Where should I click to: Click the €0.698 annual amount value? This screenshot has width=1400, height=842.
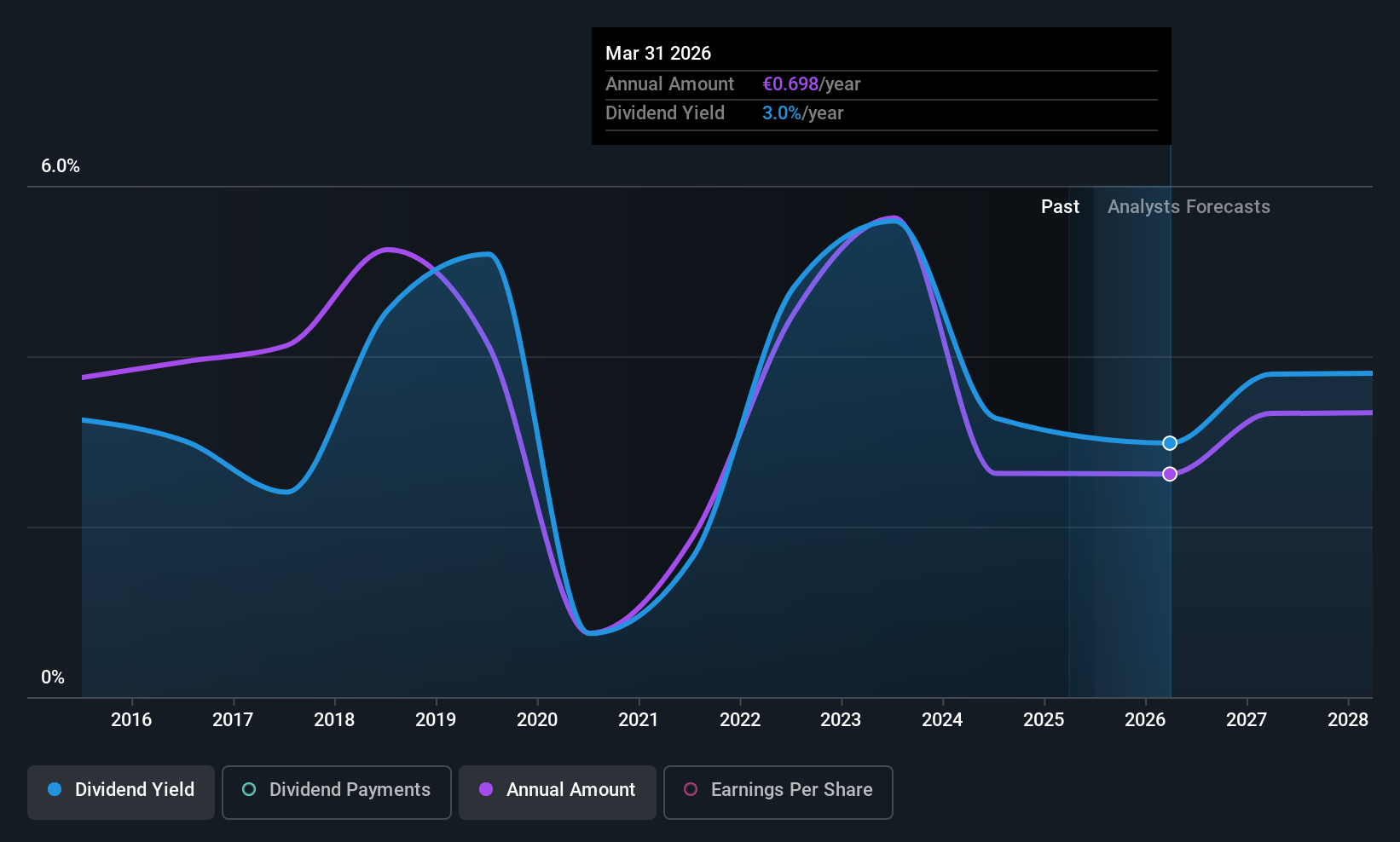pyautogui.click(x=790, y=84)
